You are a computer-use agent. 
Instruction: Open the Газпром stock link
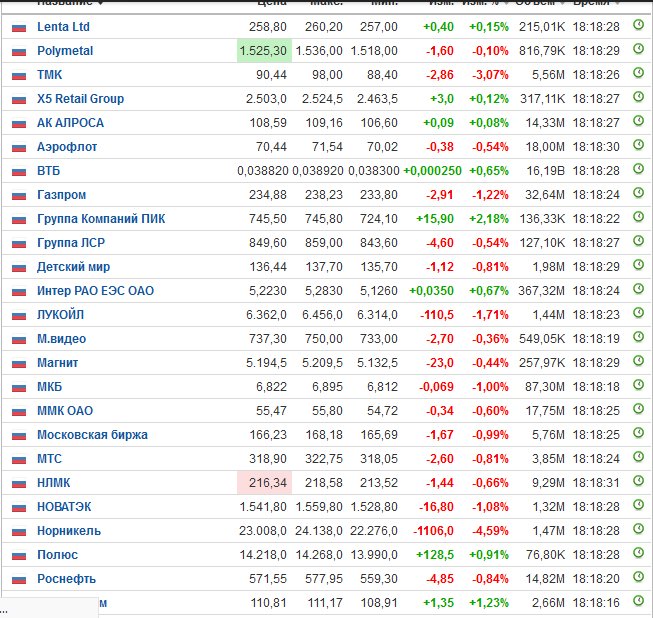click(62, 195)
